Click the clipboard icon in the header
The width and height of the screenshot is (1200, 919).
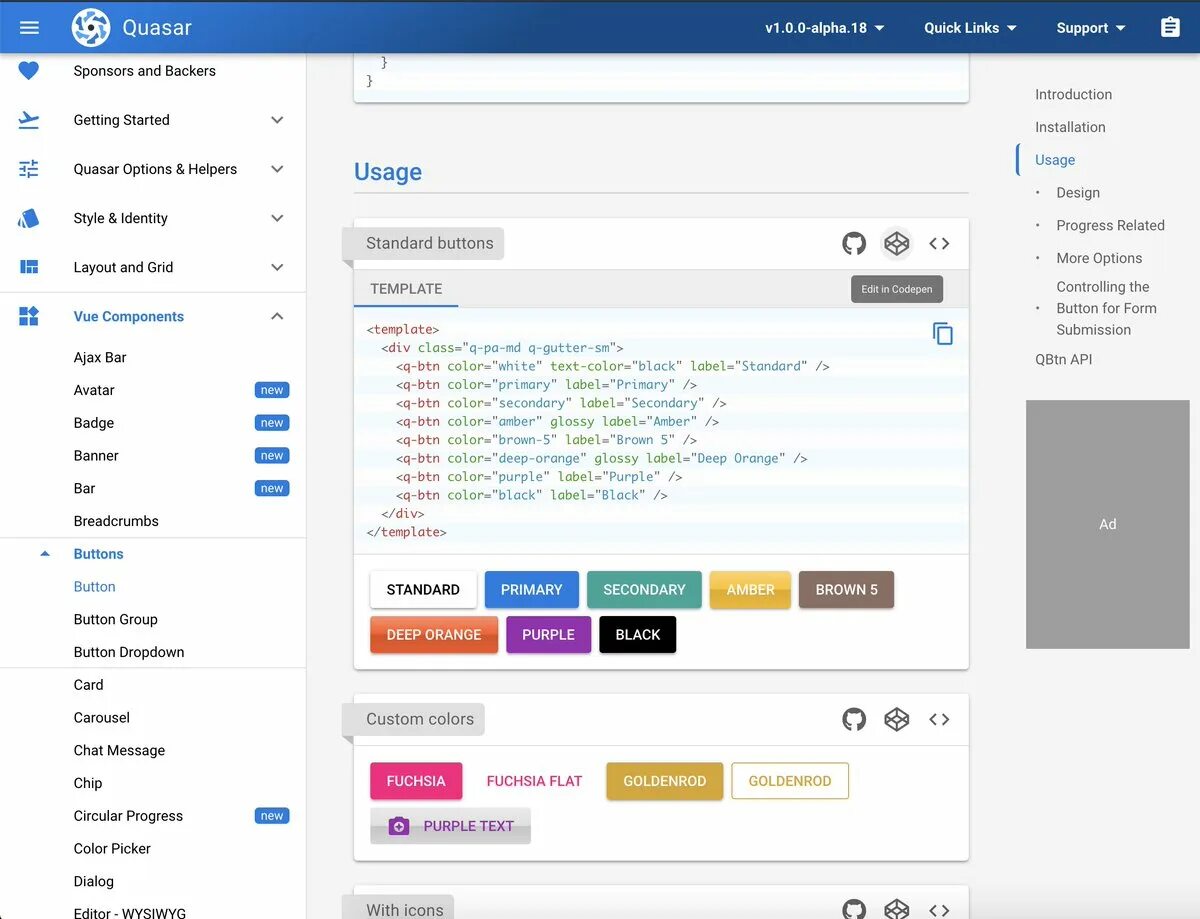coord(1170,28)
